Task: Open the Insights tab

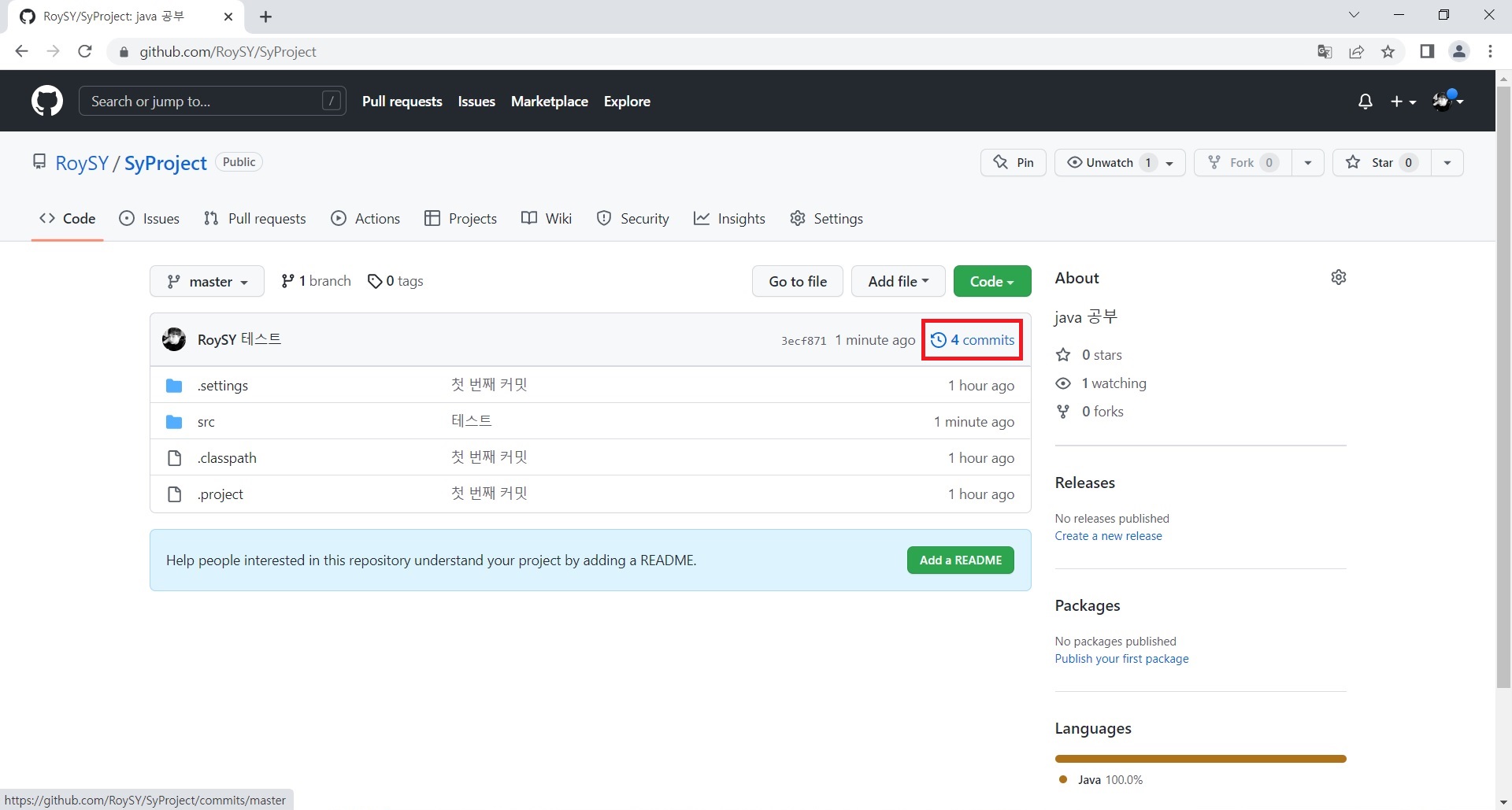Action: 729,219
